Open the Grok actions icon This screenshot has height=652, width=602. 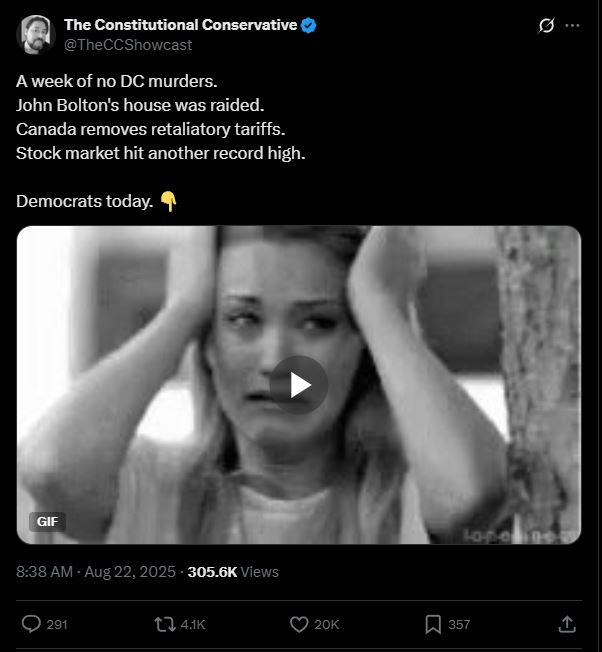pos(546,26)
